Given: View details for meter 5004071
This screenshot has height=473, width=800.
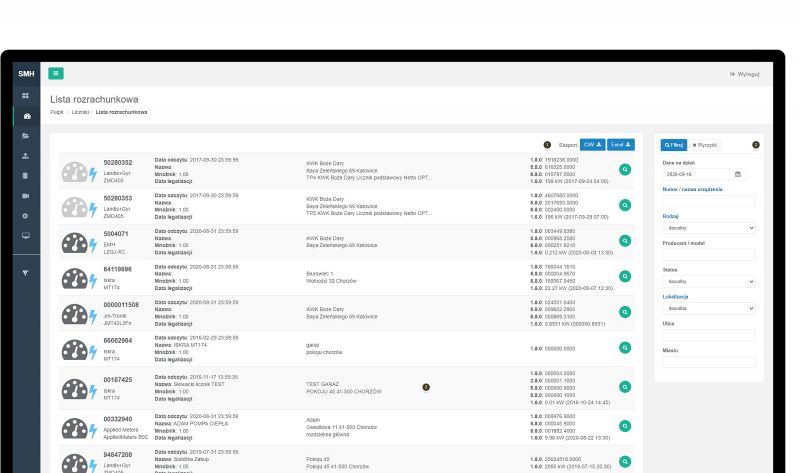Looking at the screenshot, I should click(x=625, y=241).
